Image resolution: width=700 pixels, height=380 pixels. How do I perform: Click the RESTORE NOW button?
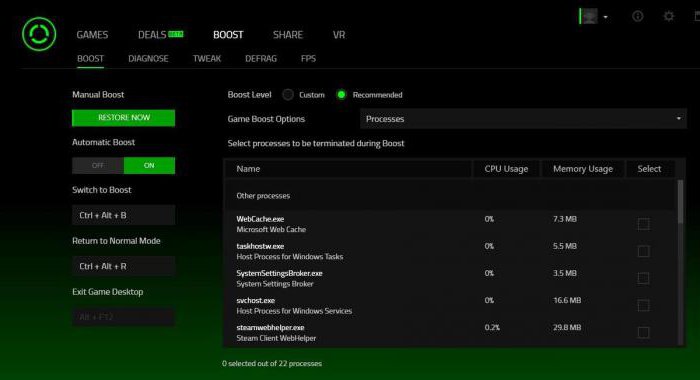click(x=124, y=118)
